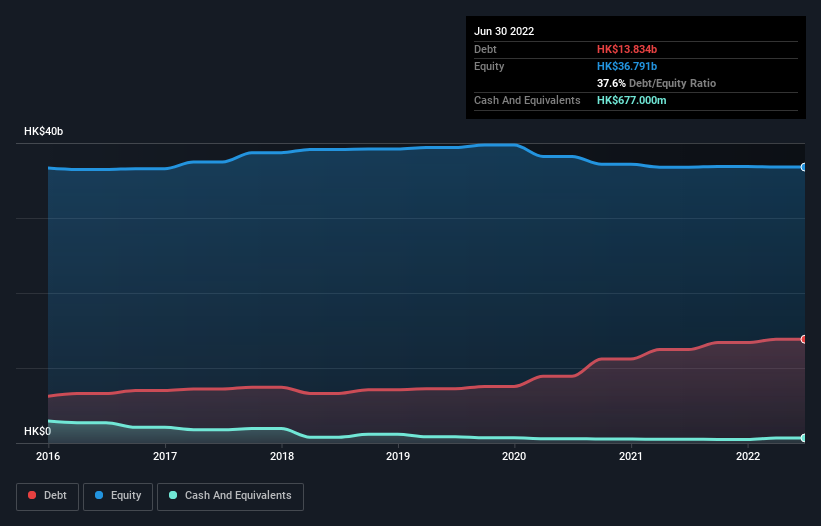
Task: Click the HK$677.000m cash value
Action: click(x=631, y=100)
